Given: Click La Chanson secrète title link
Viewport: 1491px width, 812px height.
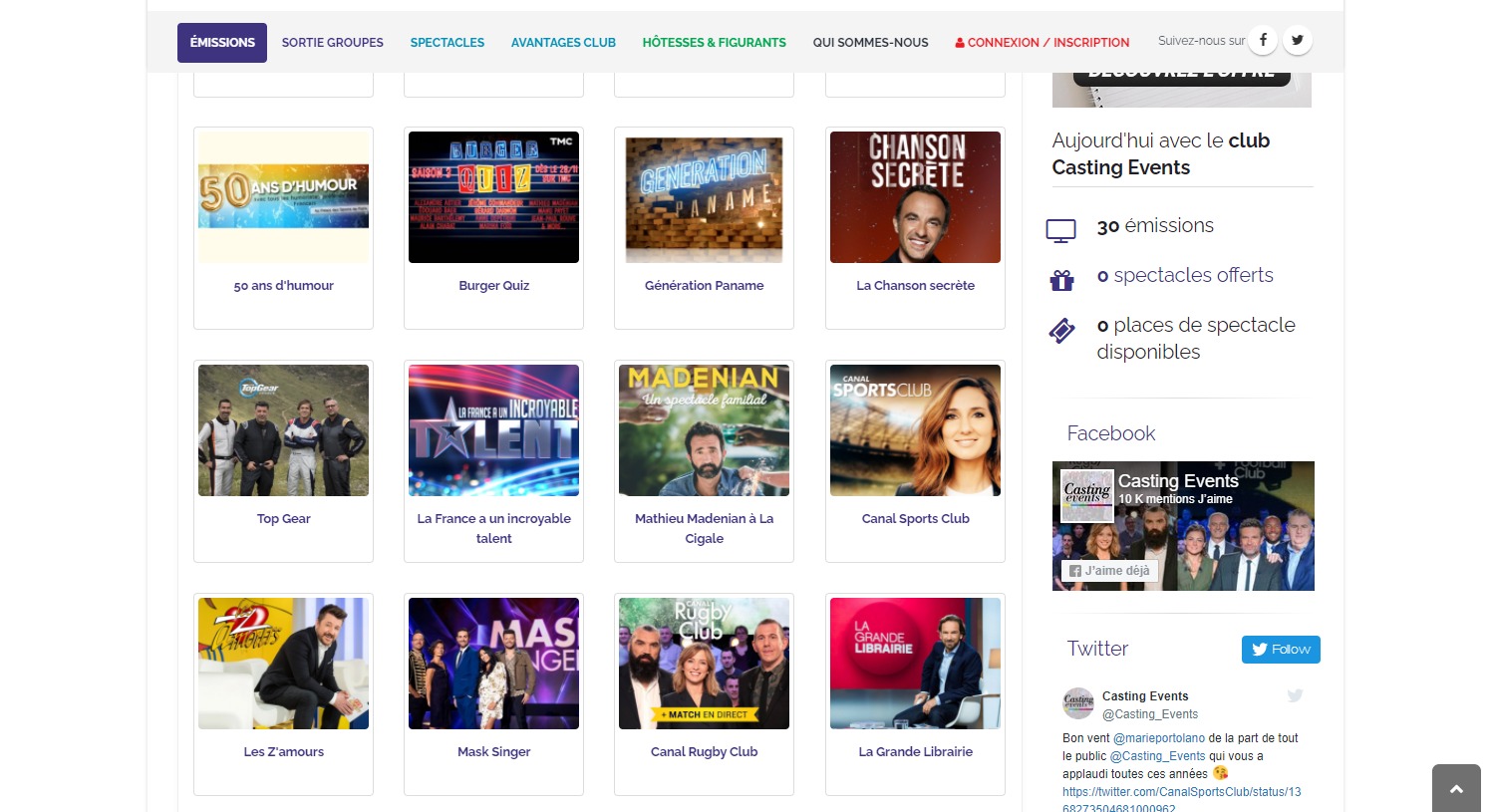Looking at the screenshot, I should (x=915, y=286).
